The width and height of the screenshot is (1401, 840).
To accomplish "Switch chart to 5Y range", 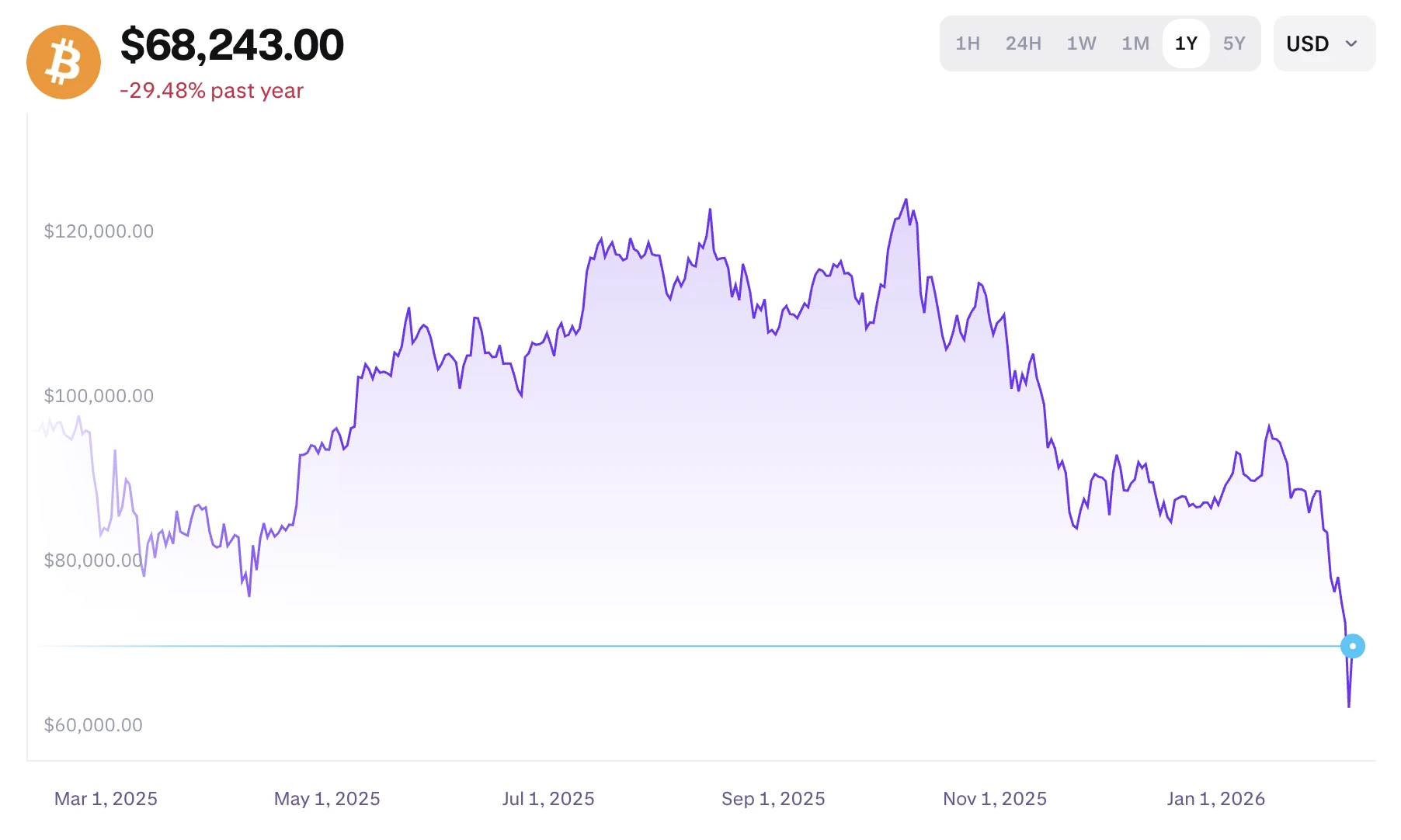I will tap(1234, 43).
